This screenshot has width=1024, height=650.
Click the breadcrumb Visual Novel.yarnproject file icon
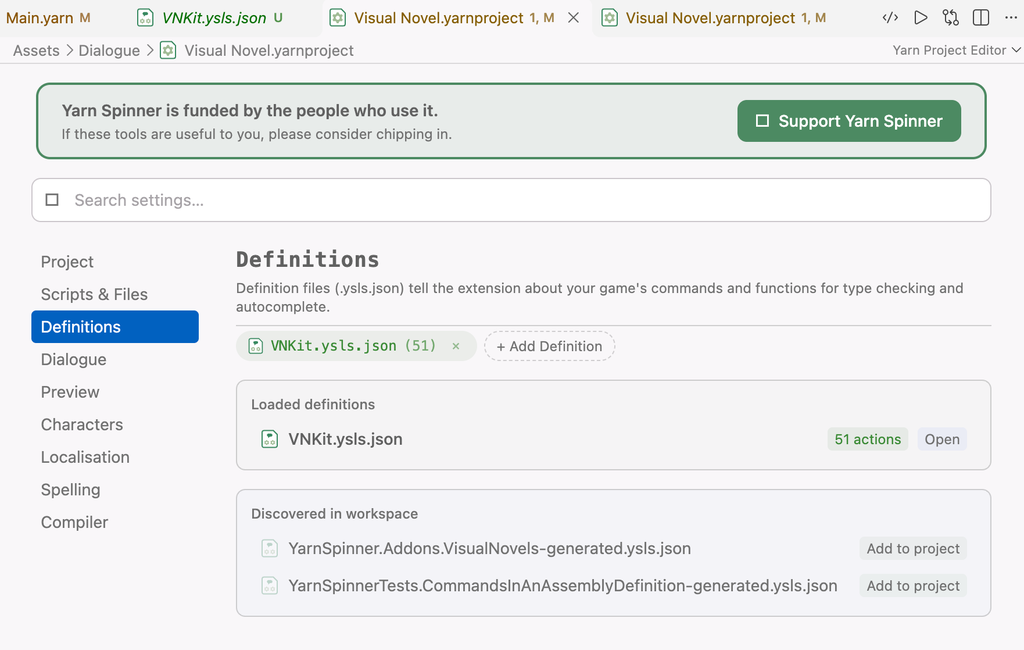[x=168, y=50]
